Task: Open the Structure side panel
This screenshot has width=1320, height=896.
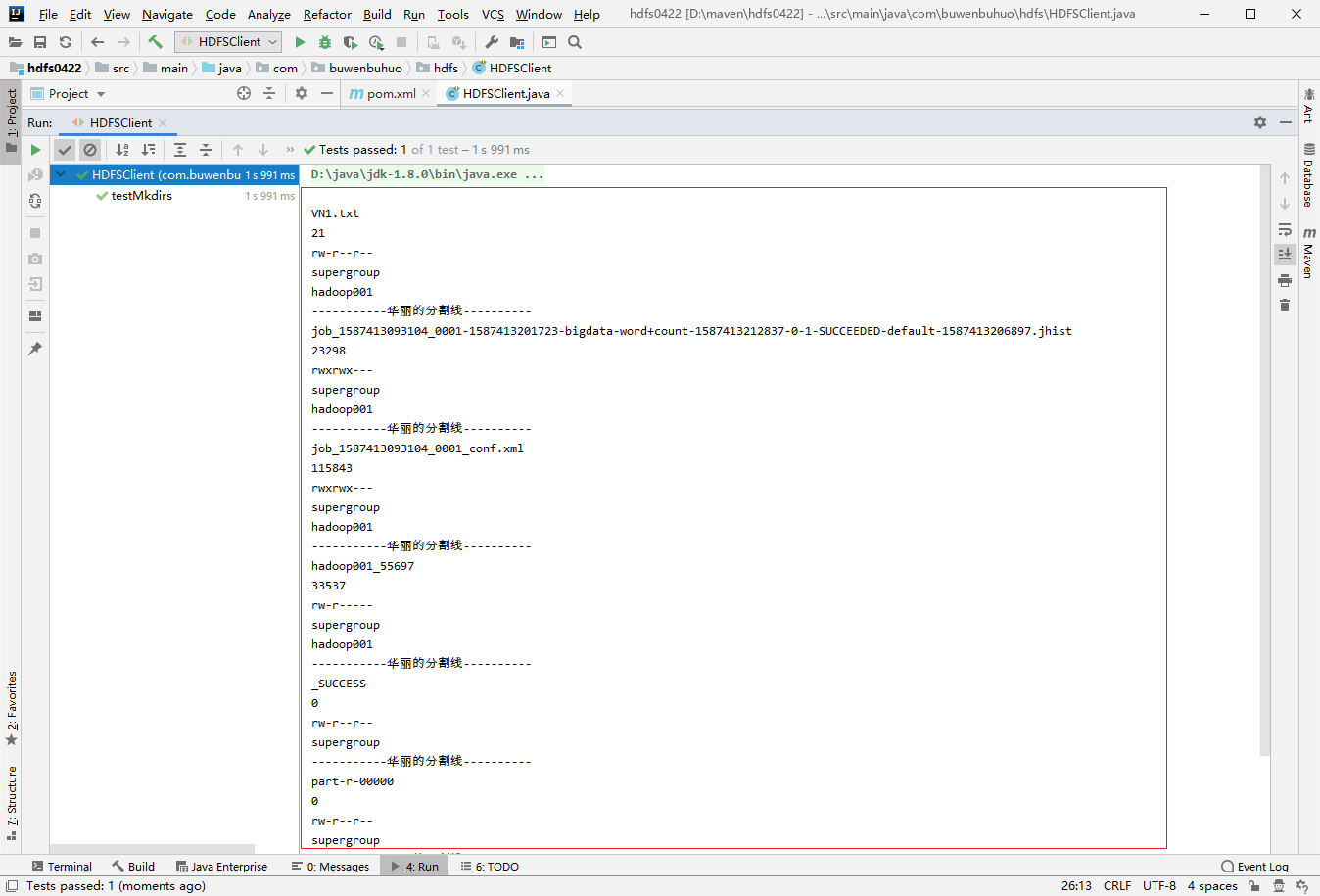Action: click(x=12, y=803)
